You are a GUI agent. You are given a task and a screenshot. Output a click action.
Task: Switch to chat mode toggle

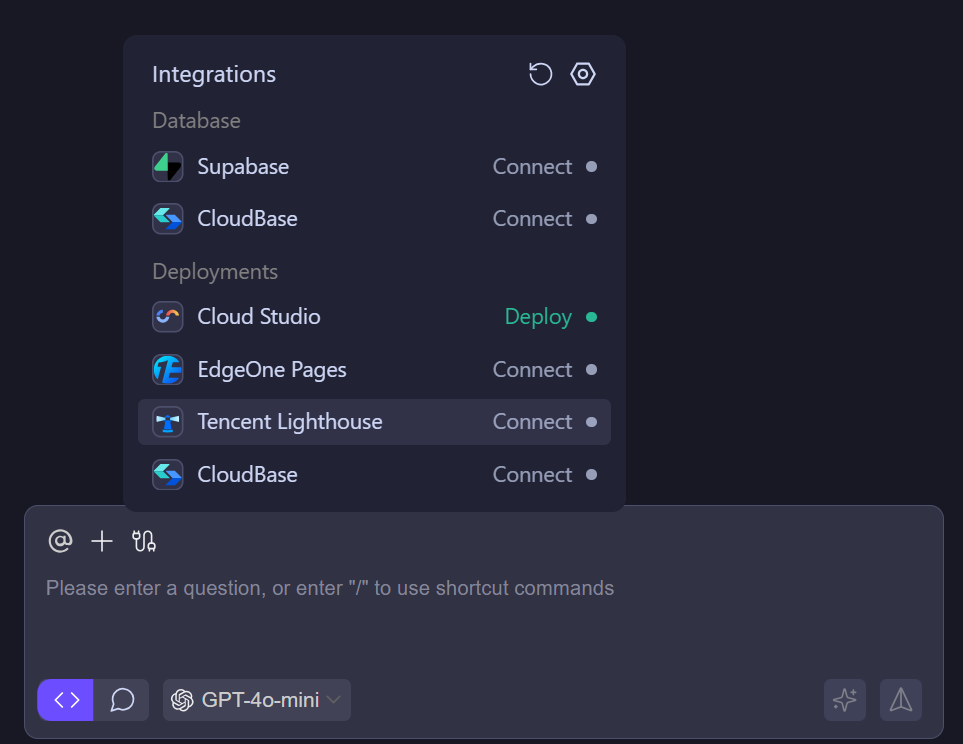click(122, 700)
